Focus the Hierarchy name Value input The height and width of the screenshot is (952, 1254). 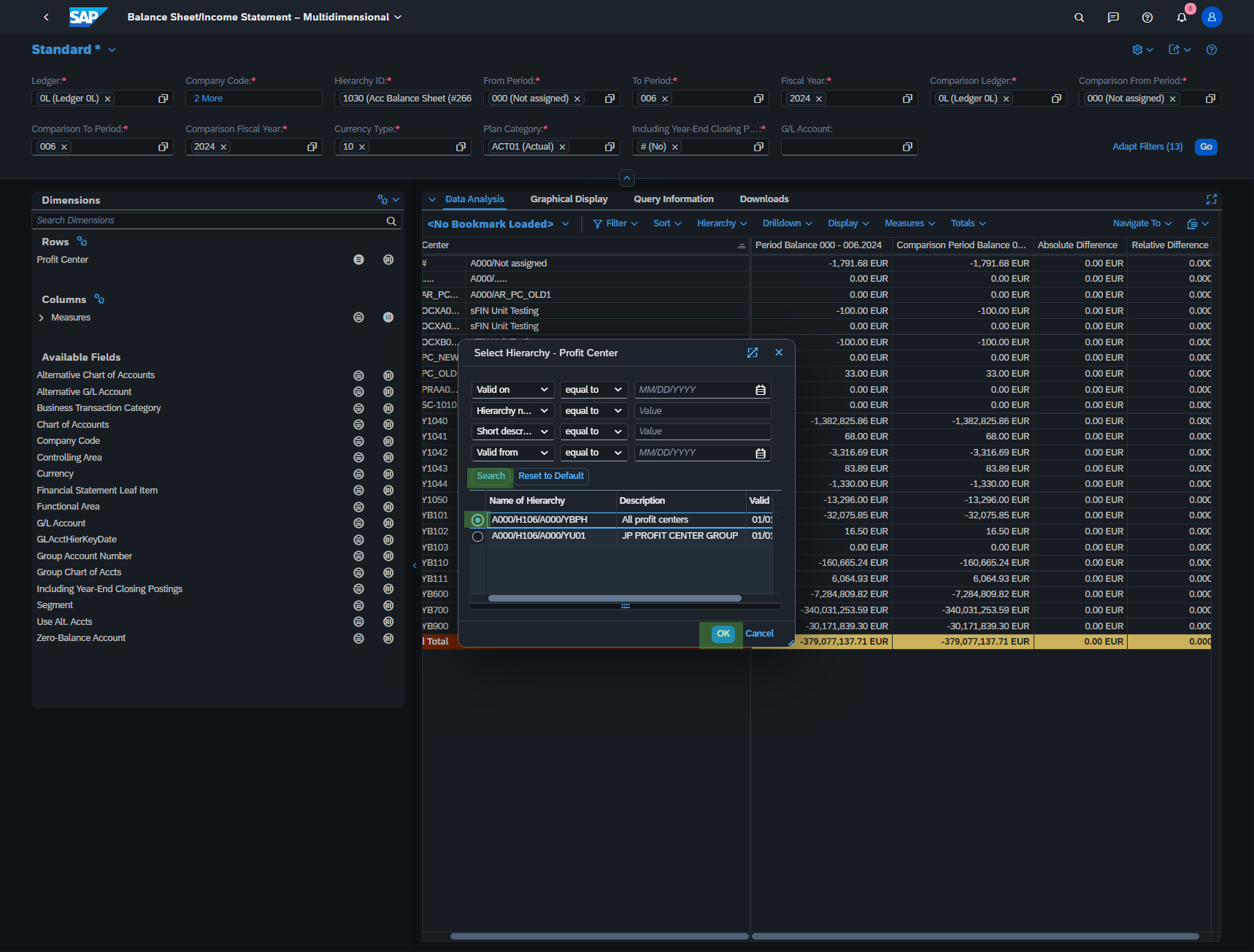click(702, 411)
